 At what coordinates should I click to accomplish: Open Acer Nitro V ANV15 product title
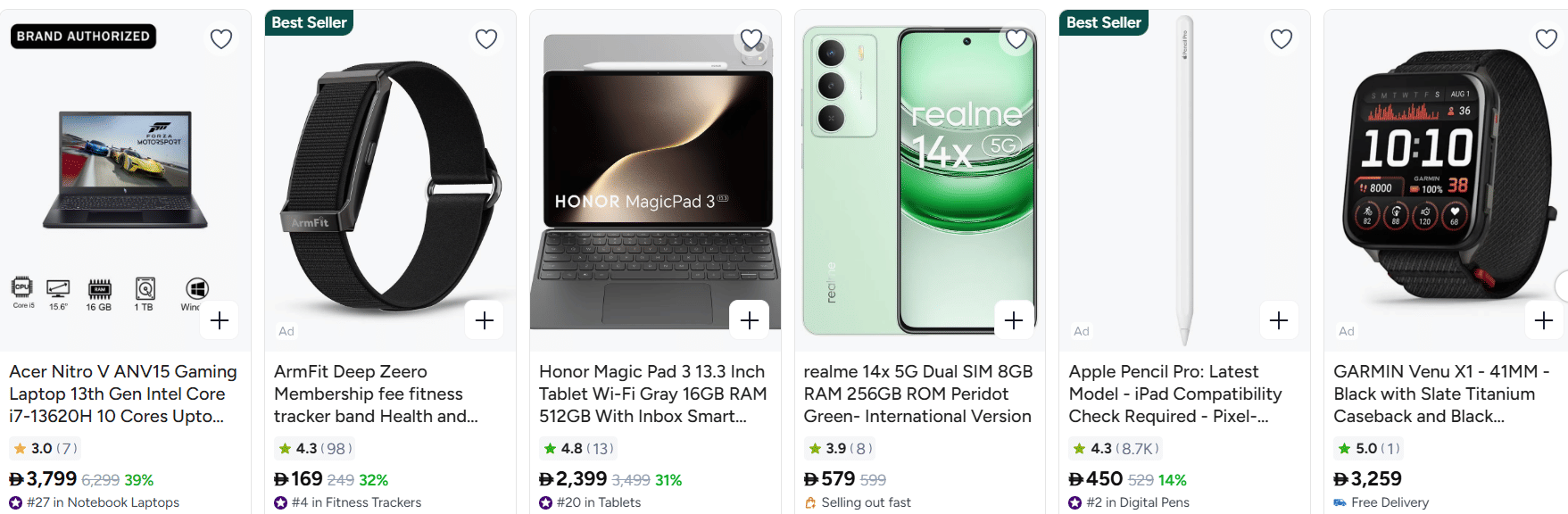(x=123, y=394)
